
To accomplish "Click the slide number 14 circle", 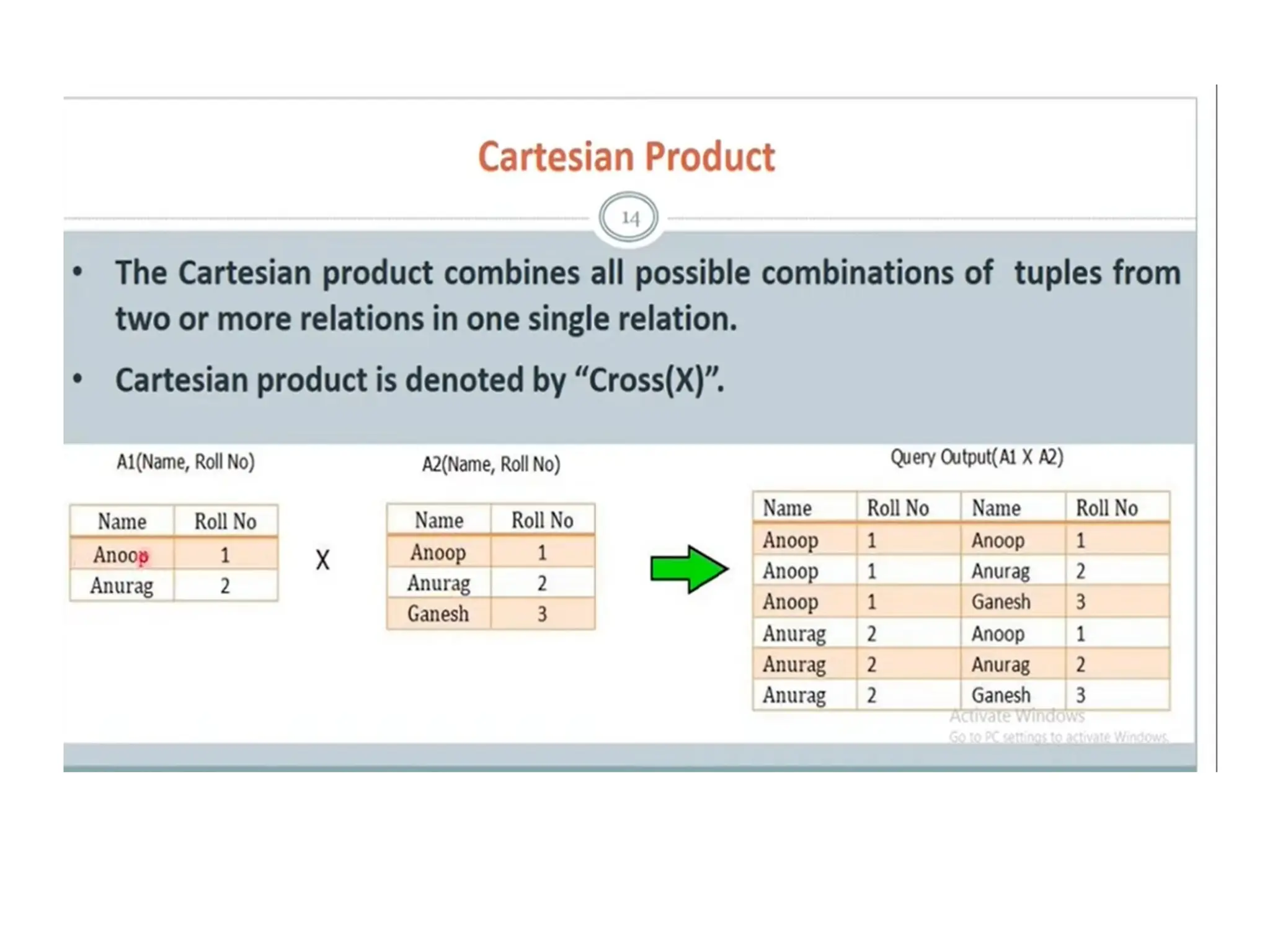I will point(629,218).
